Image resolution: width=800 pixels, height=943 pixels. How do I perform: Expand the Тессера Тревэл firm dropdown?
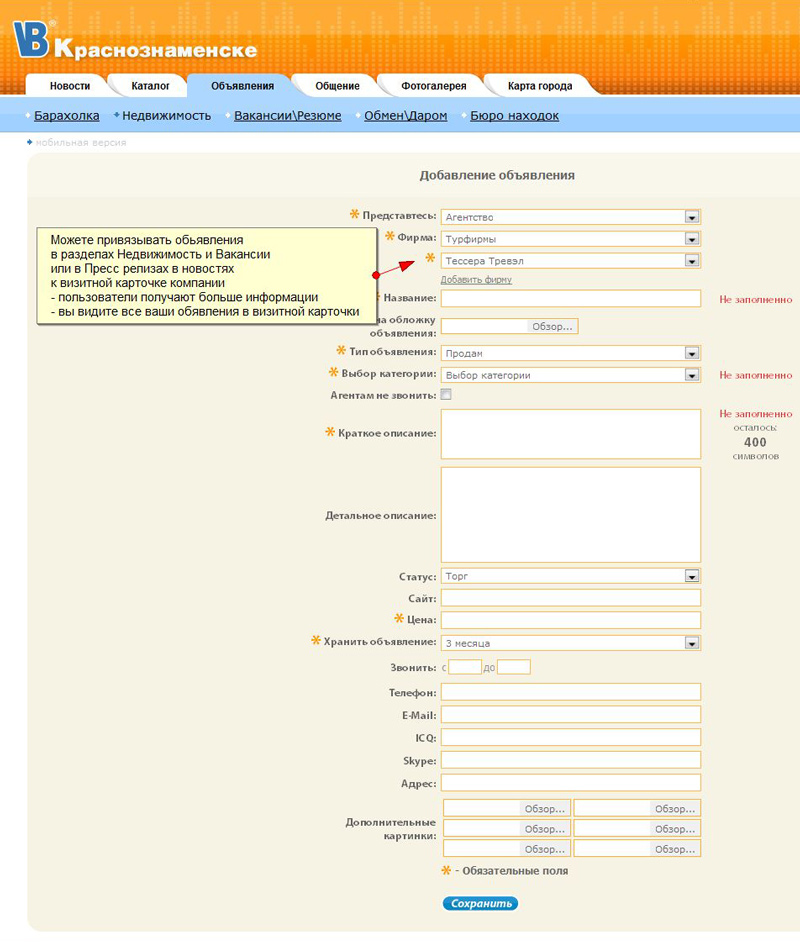click(x=571, y=260)
